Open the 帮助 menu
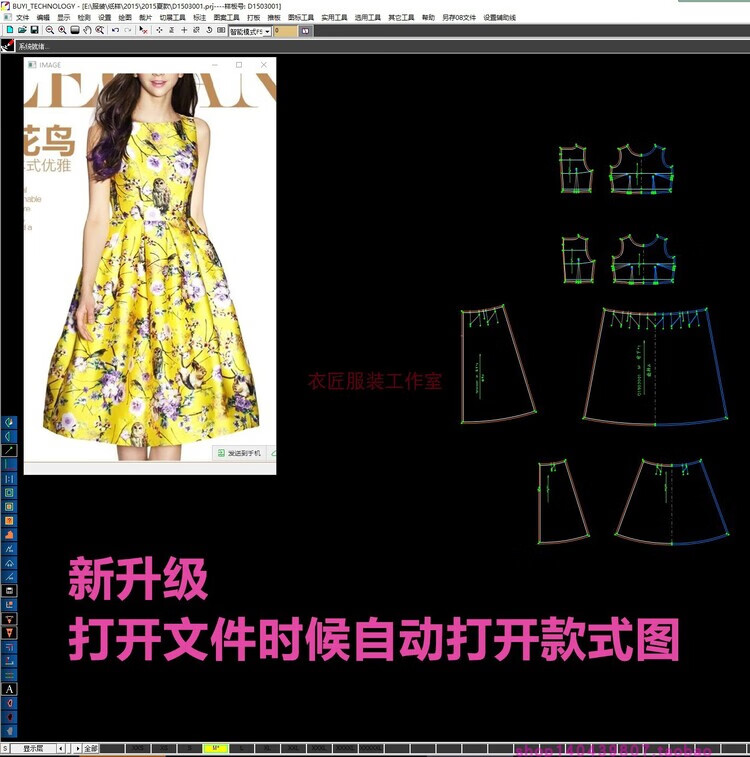 [x=428, y=17]
